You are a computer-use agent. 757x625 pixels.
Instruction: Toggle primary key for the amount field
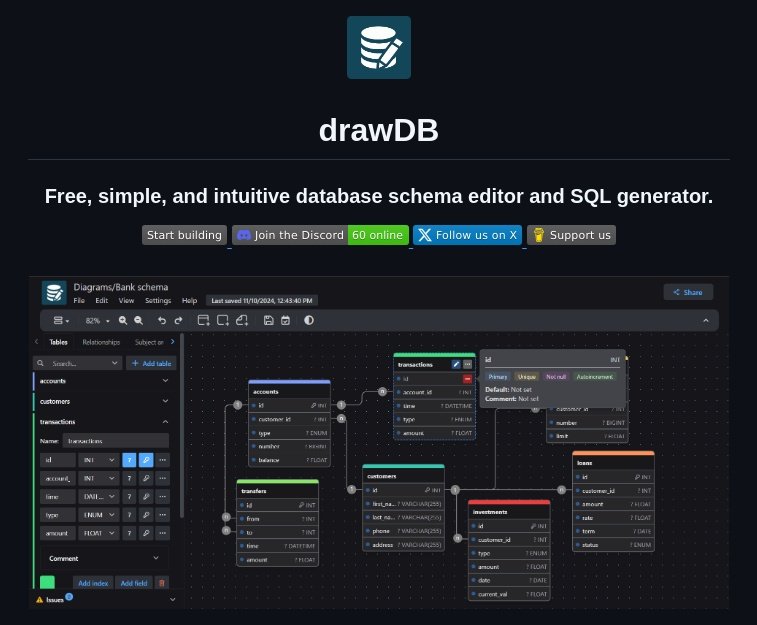pos(146,533)
